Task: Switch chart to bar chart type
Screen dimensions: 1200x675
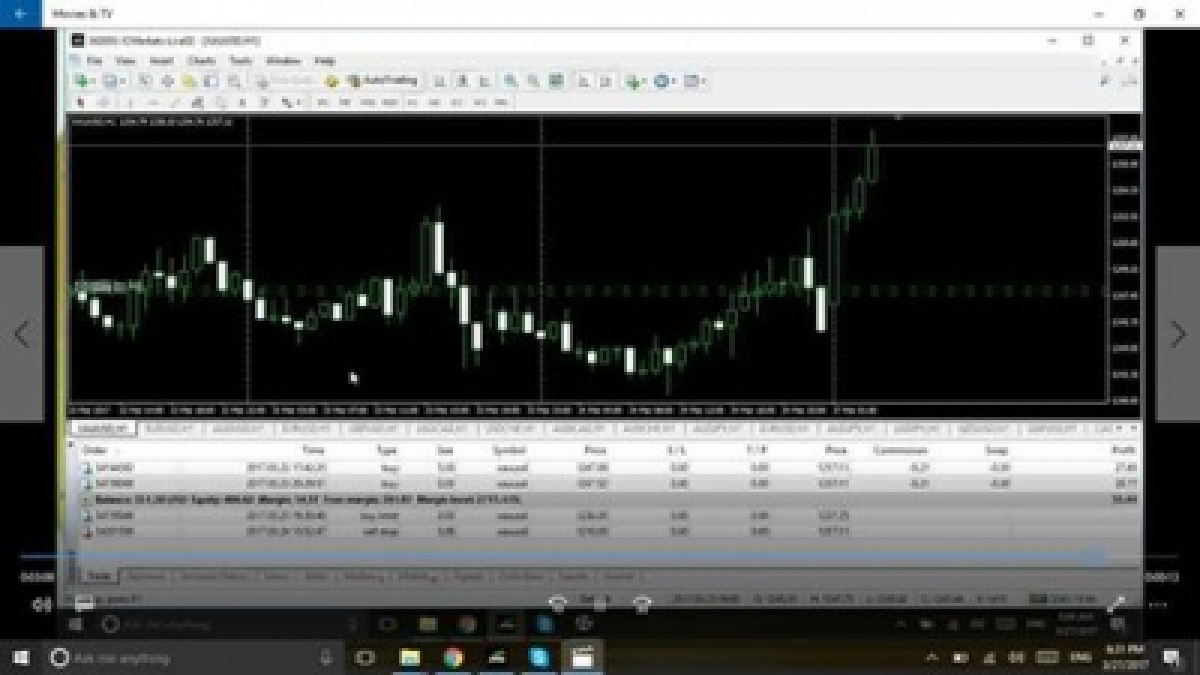Action: (x=441, y=80)
